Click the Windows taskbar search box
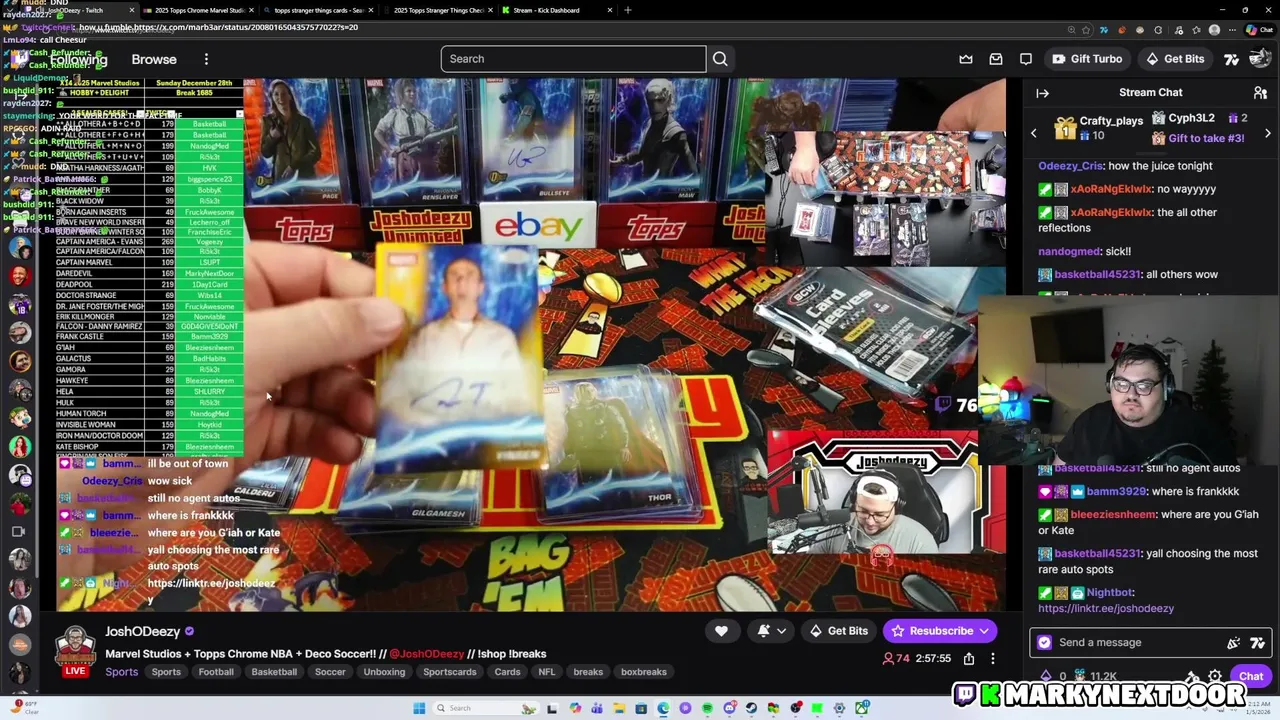The height and width of the screenshot is (720, 1280). [x=485, y=708]
